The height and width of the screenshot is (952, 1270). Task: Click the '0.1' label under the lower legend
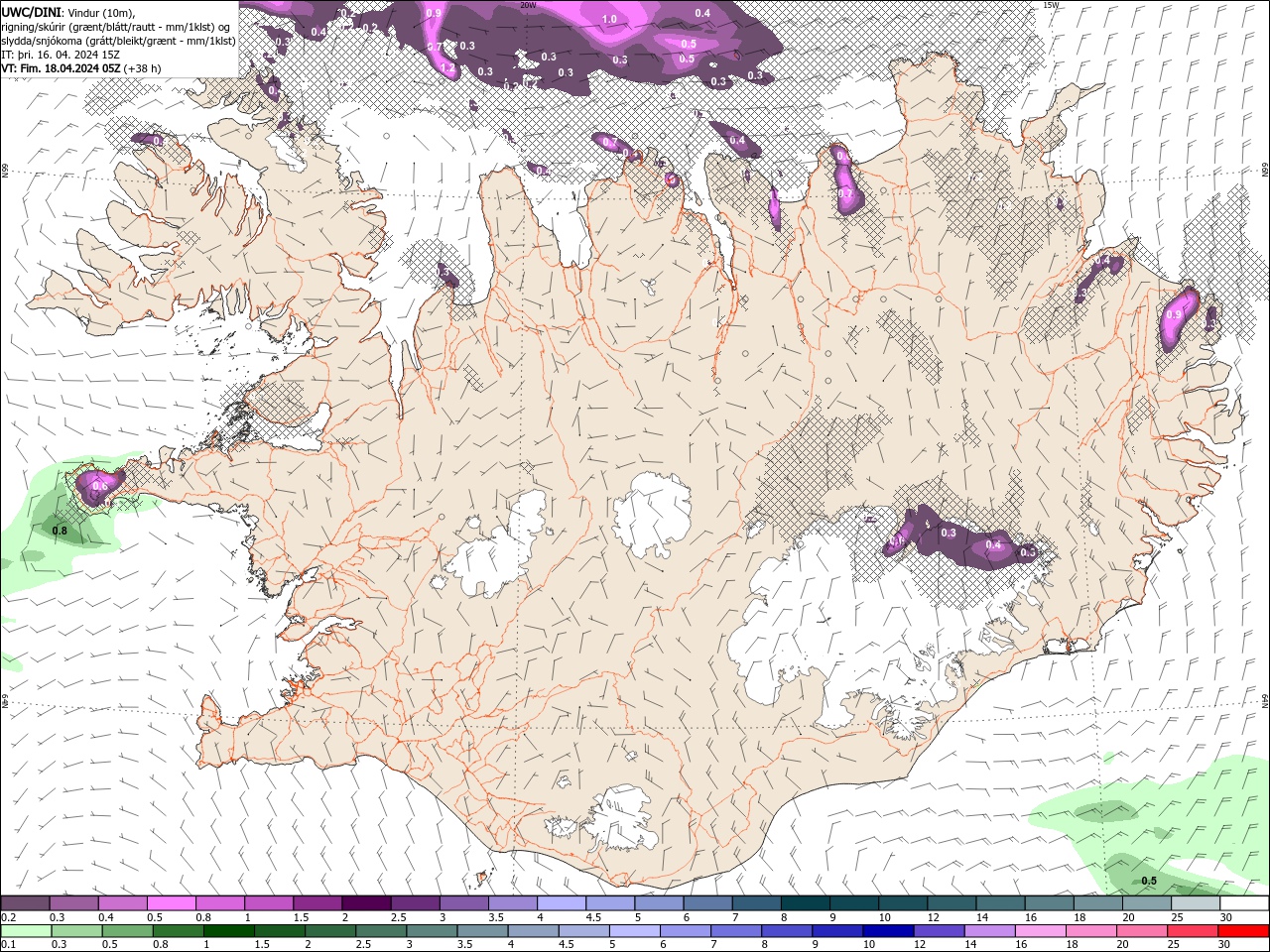tap(8, 945)
